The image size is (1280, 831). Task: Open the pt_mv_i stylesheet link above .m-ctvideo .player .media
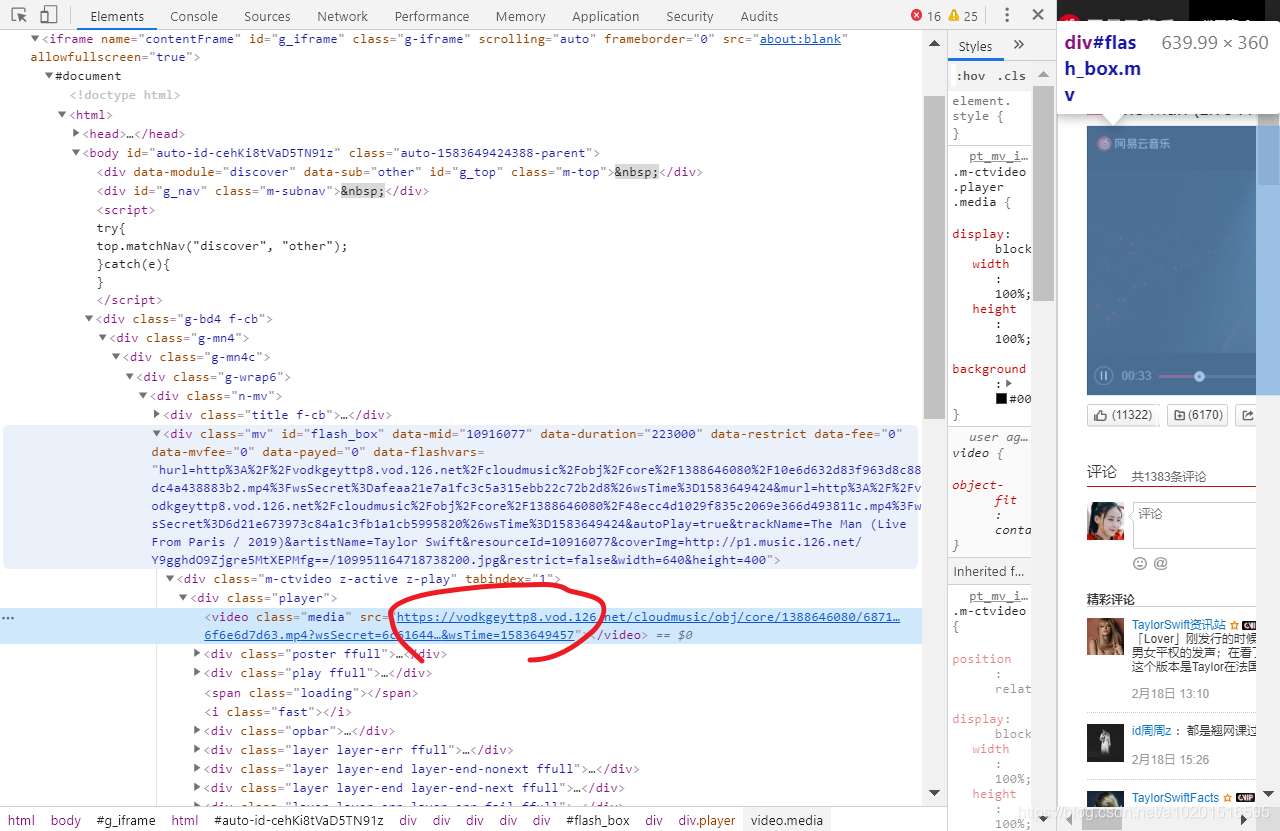[x=998, y=157]
